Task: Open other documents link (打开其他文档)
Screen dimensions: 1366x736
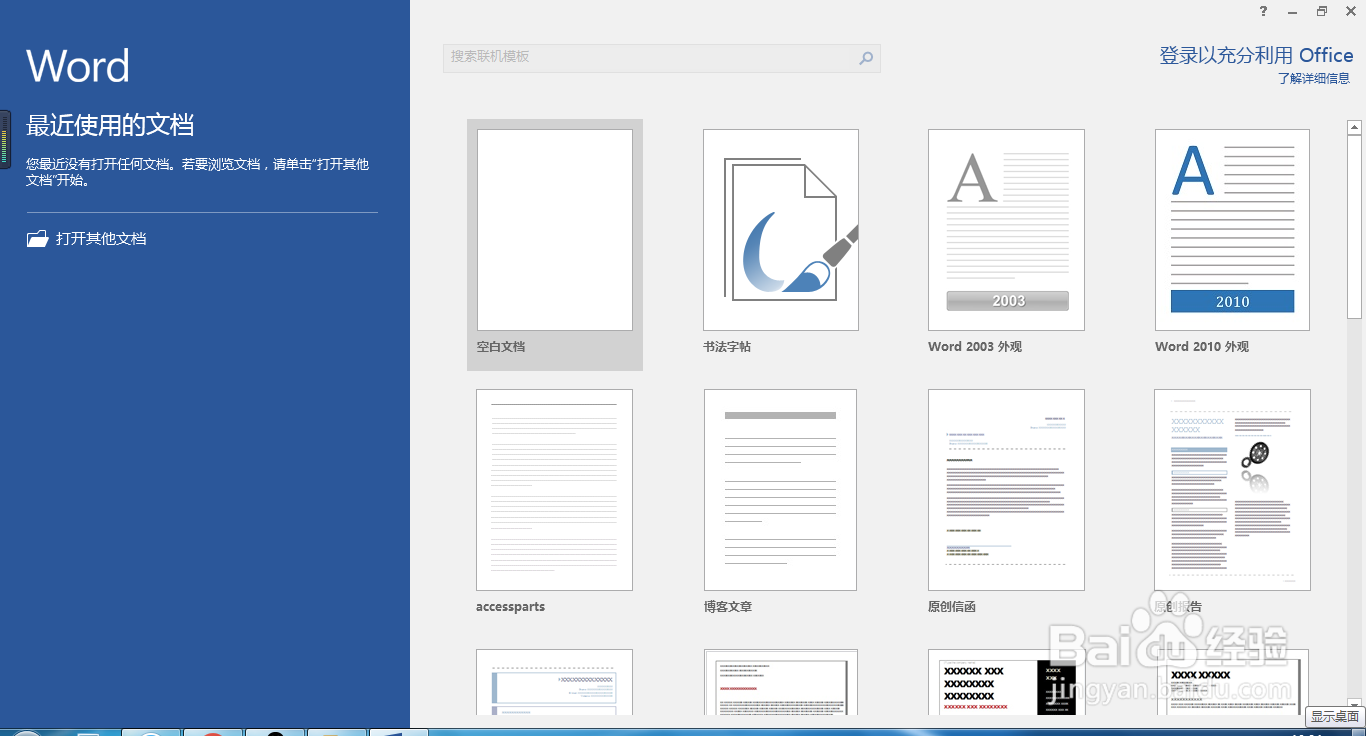Action: 101,239
